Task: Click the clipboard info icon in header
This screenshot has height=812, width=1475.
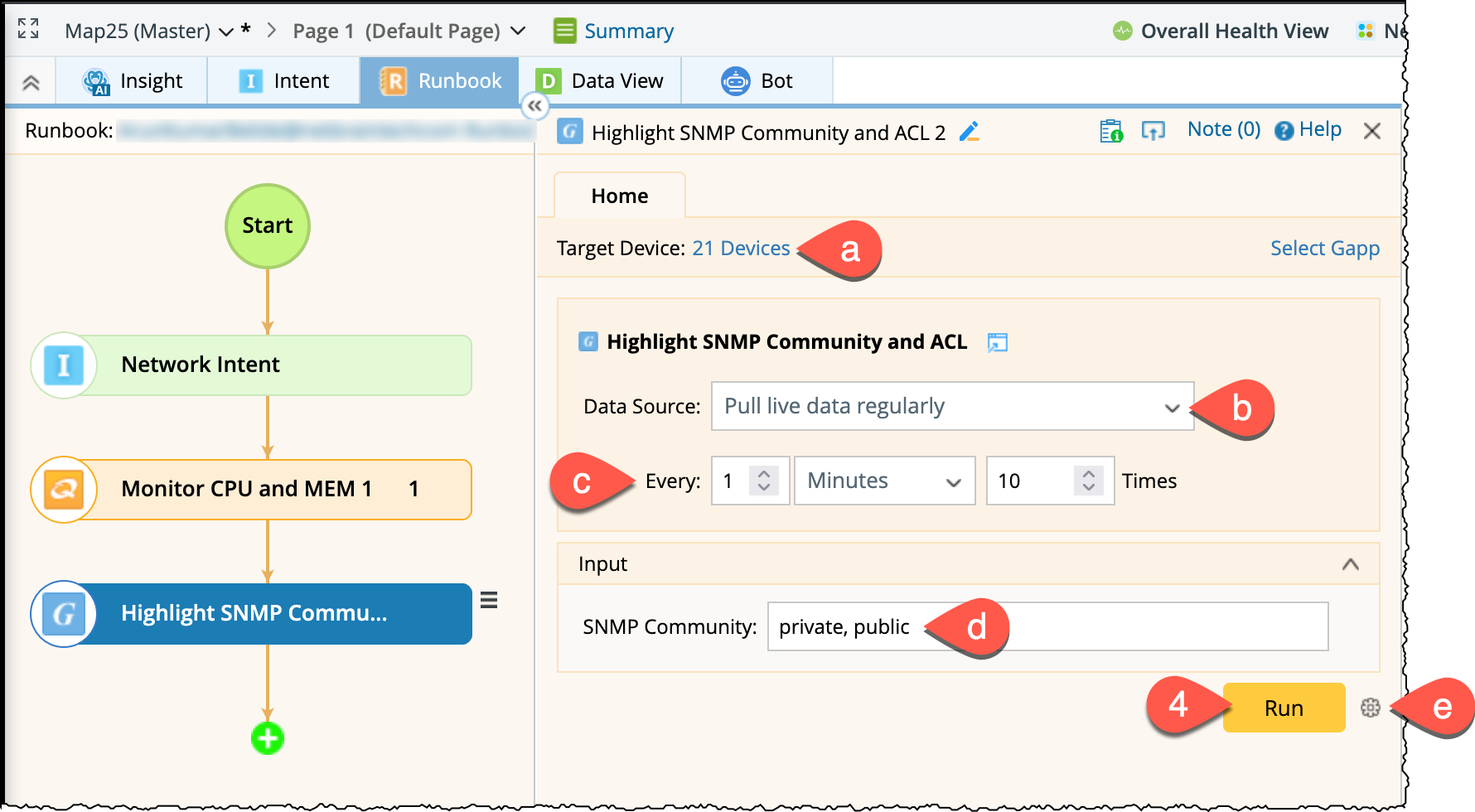Action: pyautogui.click(x=1110, y=131)
